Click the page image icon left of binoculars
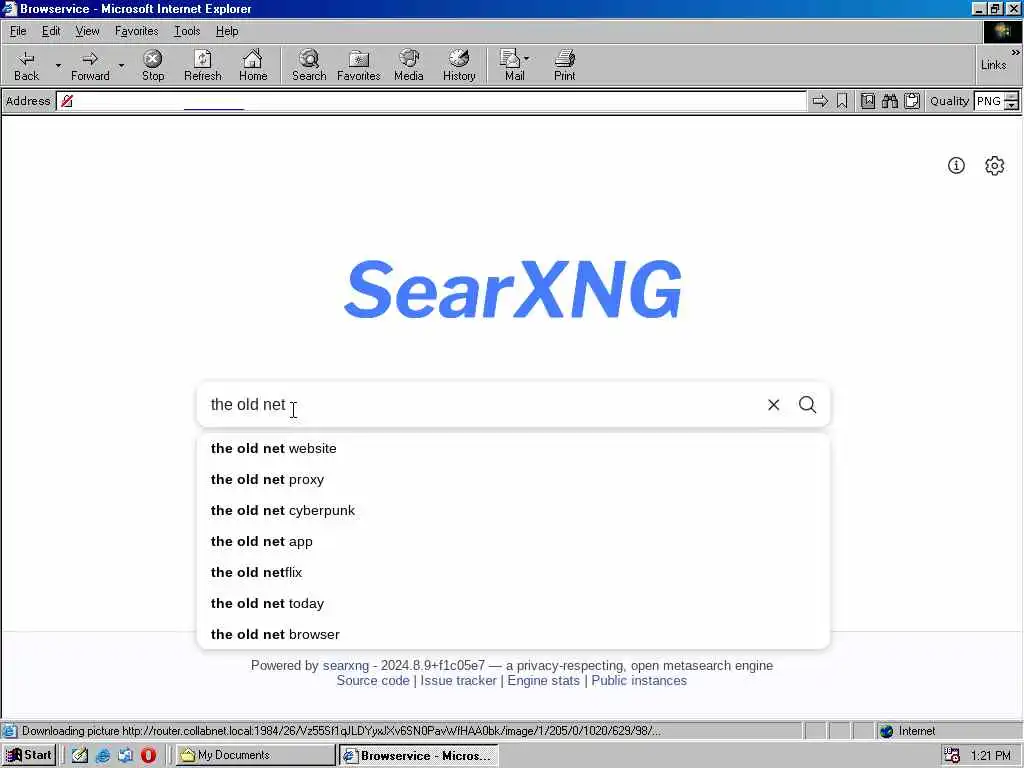The height and width of the screenshot is (768, 1024). [868, 101]
